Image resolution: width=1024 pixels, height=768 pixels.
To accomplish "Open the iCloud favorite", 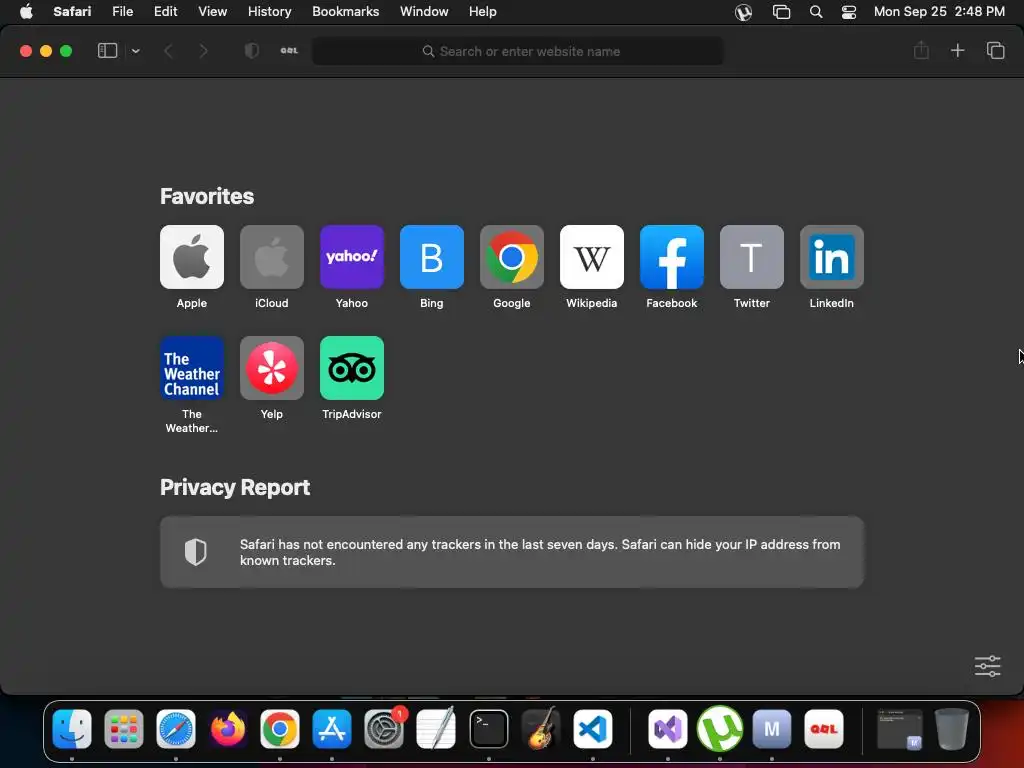I will [272, 257].
